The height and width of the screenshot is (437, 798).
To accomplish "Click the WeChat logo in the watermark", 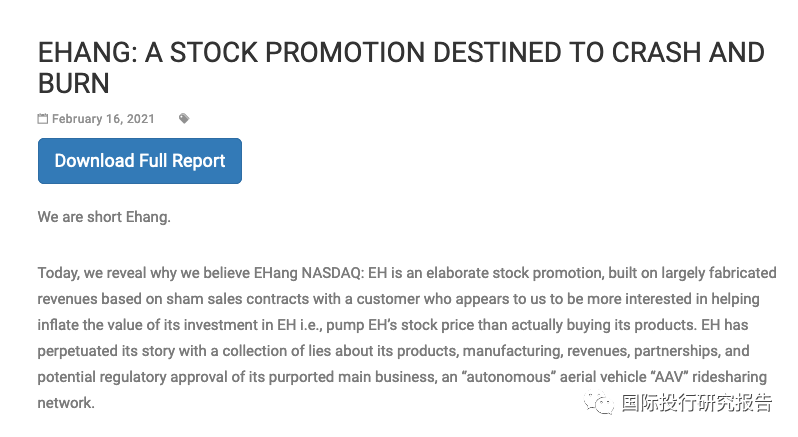I will 602,402.
